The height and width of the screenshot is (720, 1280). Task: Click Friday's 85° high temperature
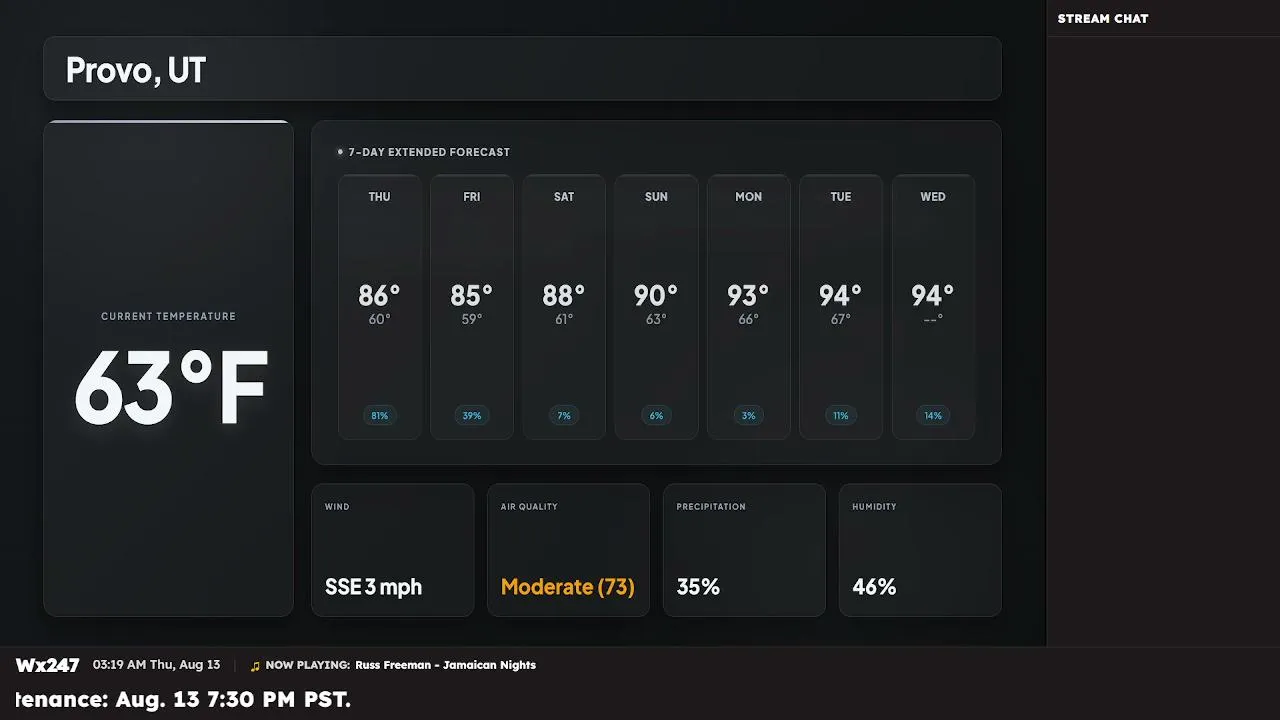pyautogui.click(x=471, y=295)
